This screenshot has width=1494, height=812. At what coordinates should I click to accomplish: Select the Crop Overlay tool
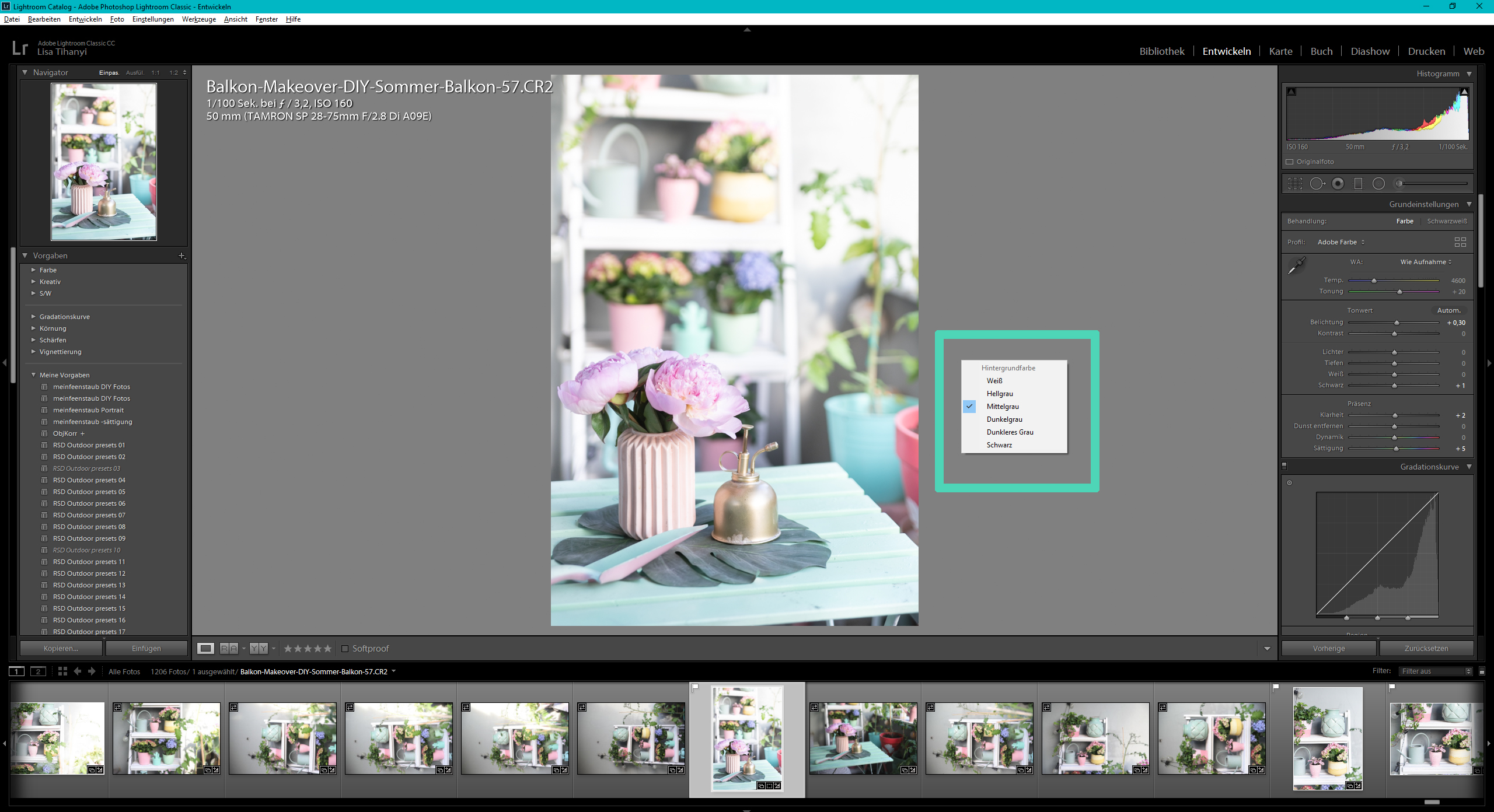[x=1295, y=184]
